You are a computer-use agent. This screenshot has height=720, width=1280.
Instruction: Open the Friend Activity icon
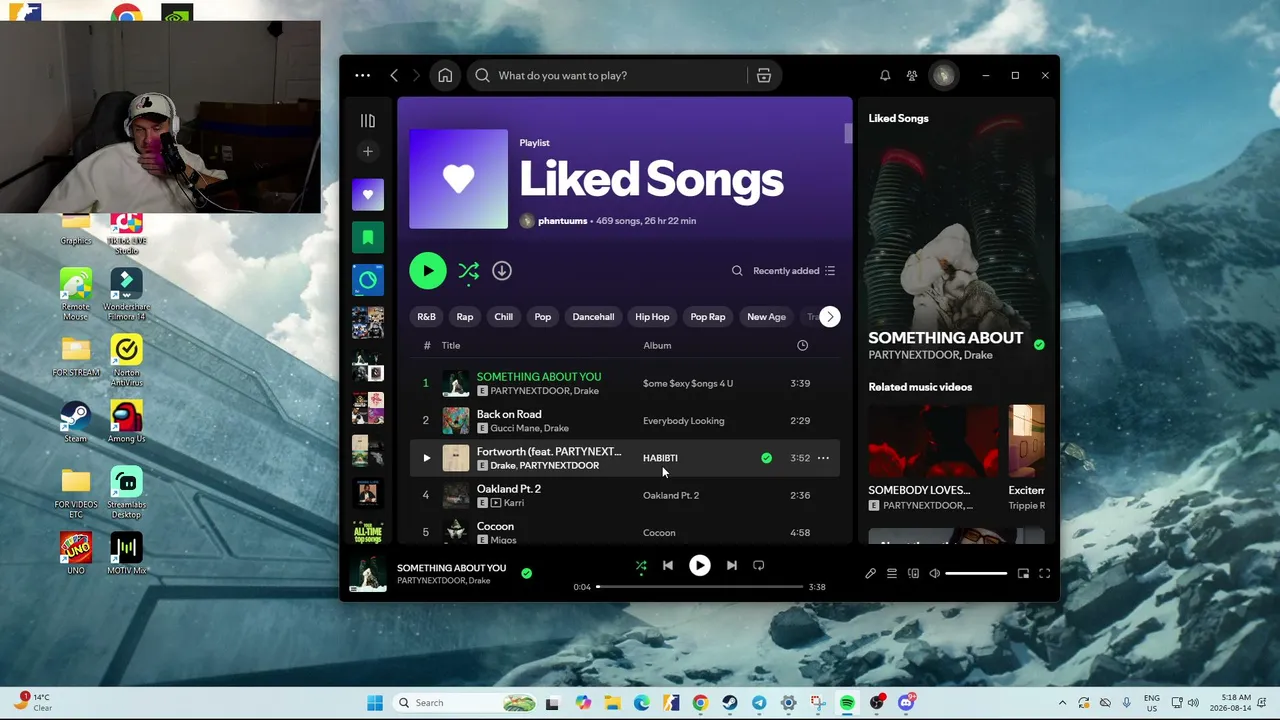click(912, 75)
